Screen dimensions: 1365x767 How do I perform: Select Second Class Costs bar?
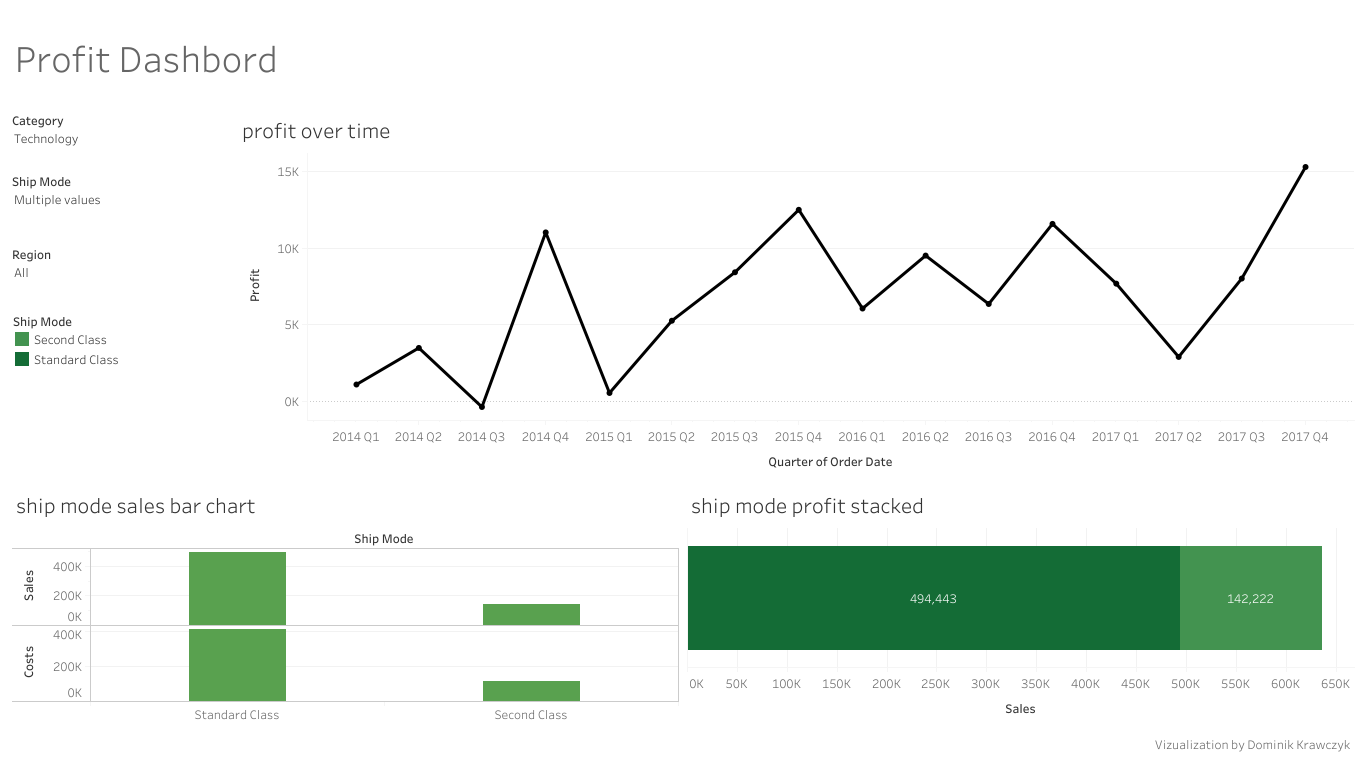[x=531, y=691]
